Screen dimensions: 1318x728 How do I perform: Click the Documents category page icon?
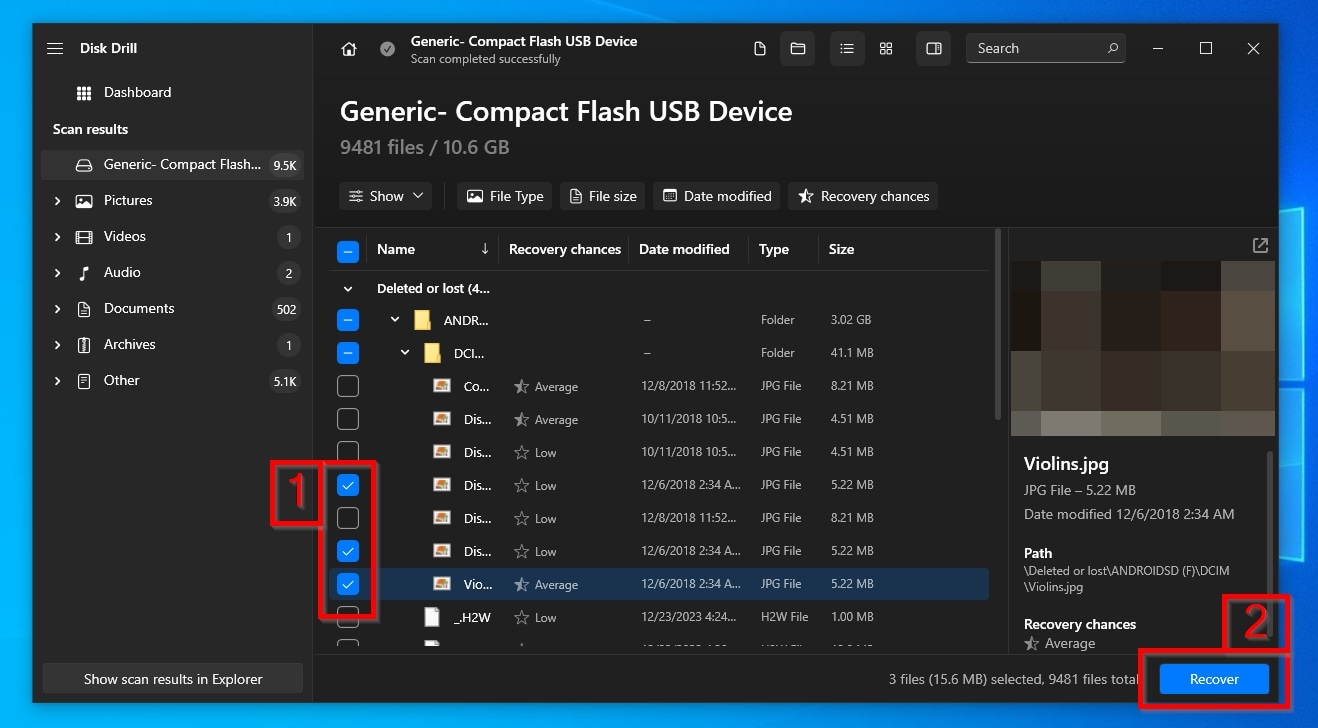coord(84,309)
